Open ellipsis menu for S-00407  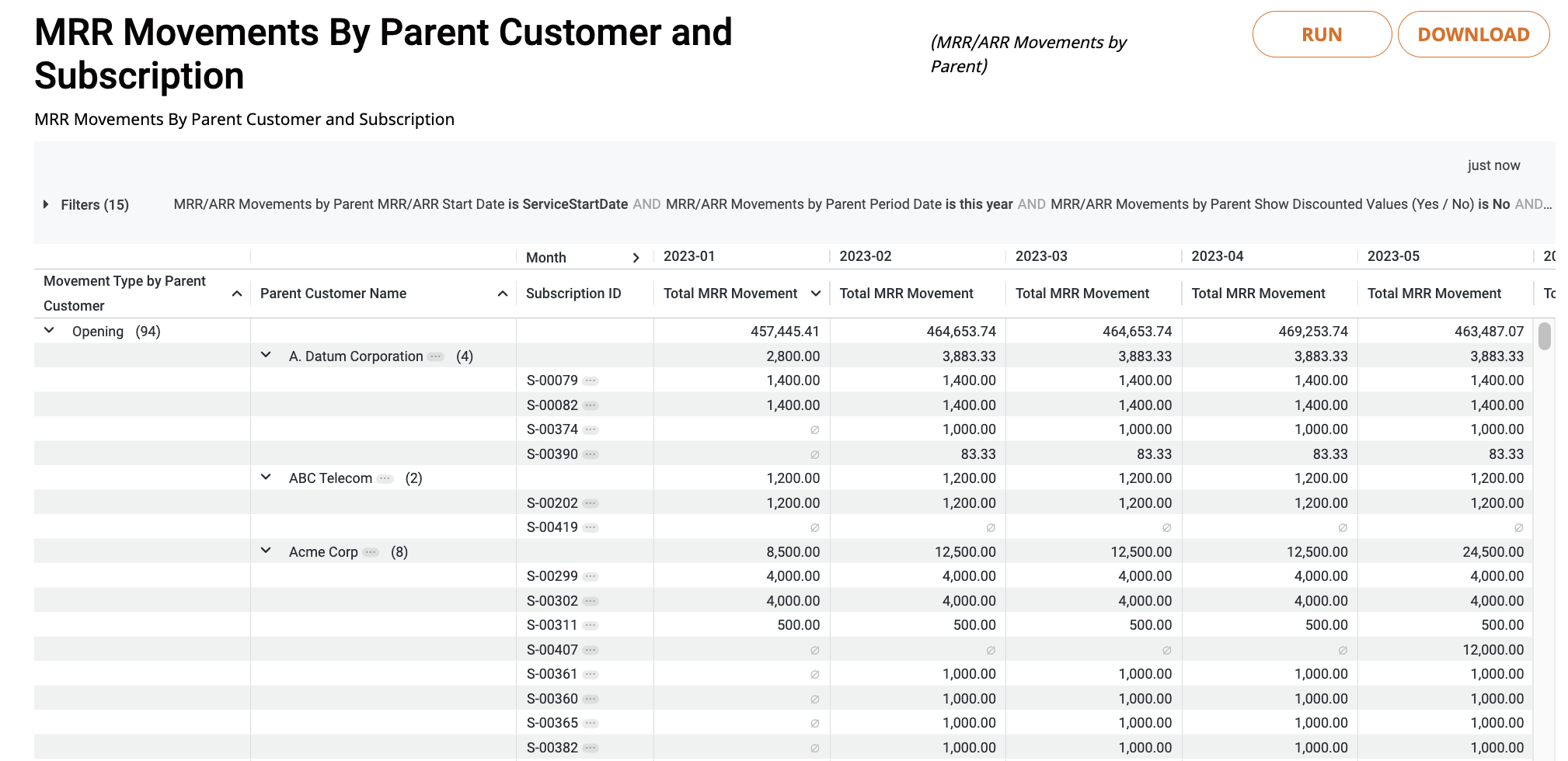coord(591,650)
